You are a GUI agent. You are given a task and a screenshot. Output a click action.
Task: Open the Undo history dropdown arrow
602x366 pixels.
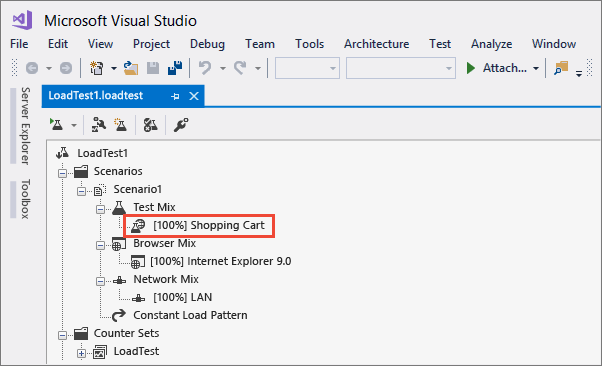223,68
